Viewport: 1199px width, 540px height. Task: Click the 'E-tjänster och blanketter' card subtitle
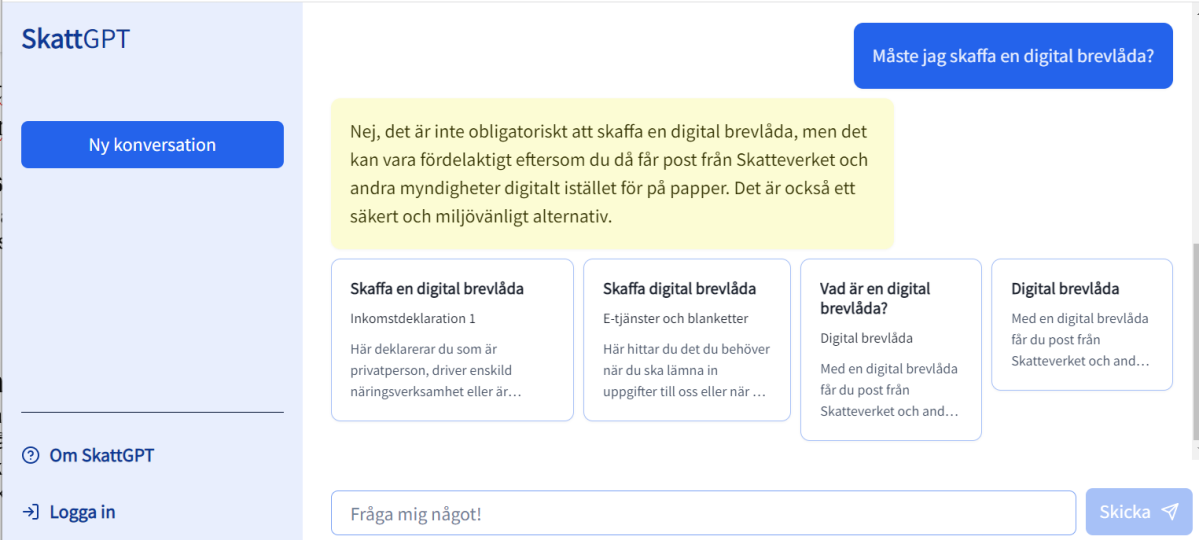(x=675, y=319)
